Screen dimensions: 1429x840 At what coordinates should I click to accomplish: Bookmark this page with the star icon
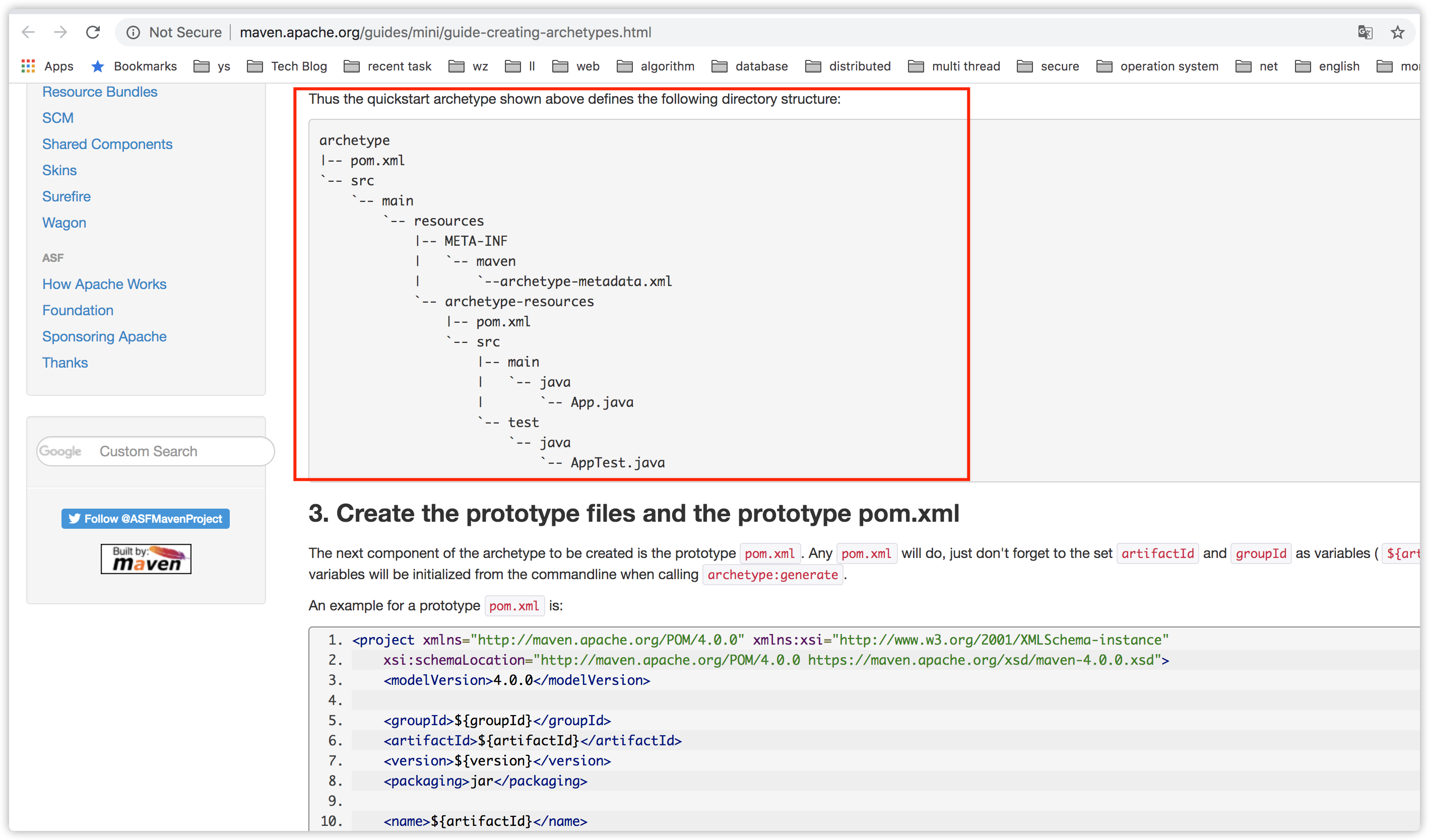tap(1397, 32)
